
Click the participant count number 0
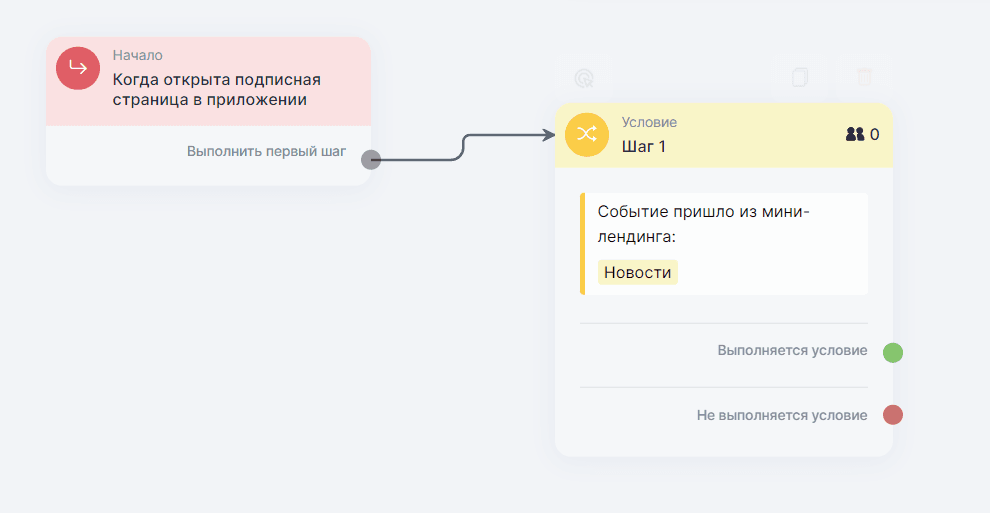click(x=875, y=134)
